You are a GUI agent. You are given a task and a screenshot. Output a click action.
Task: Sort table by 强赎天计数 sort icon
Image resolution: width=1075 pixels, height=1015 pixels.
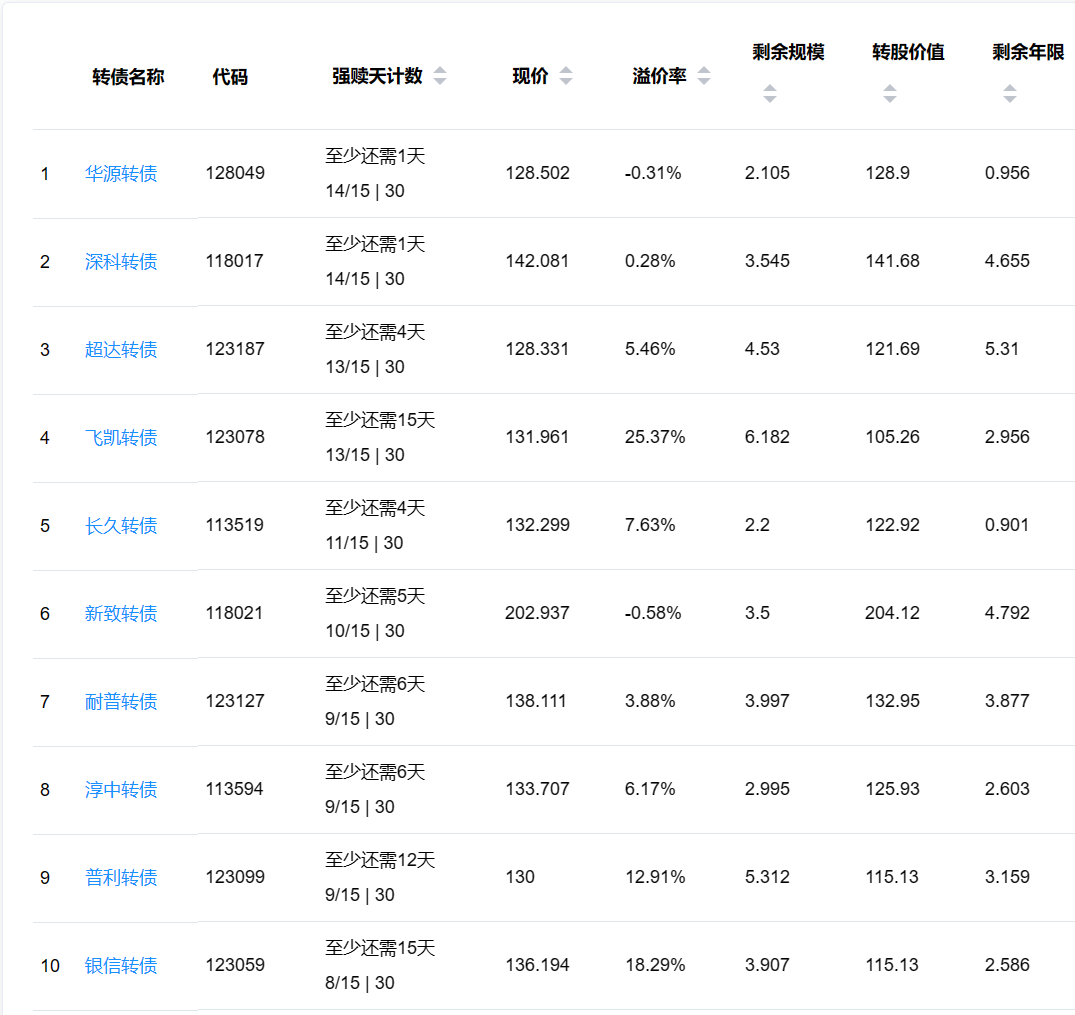click(x=440, y=77)
